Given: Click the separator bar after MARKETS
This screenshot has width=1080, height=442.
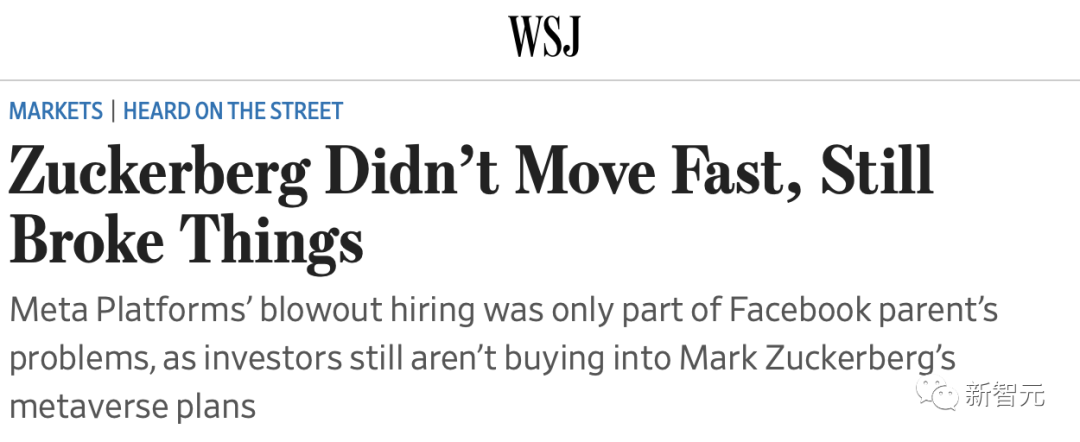Looking at the screenshot, I should click(113, 111).
